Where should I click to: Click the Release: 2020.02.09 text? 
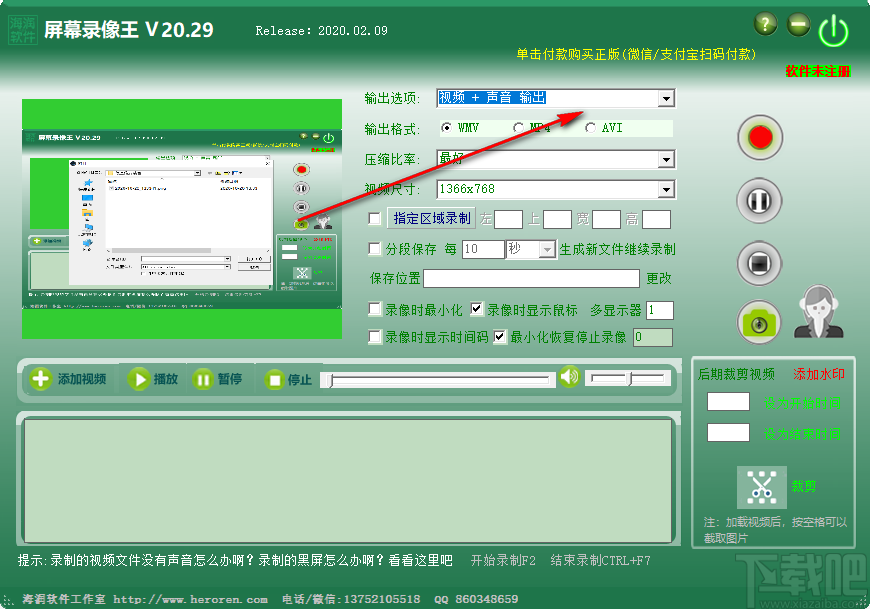point(321,31)
